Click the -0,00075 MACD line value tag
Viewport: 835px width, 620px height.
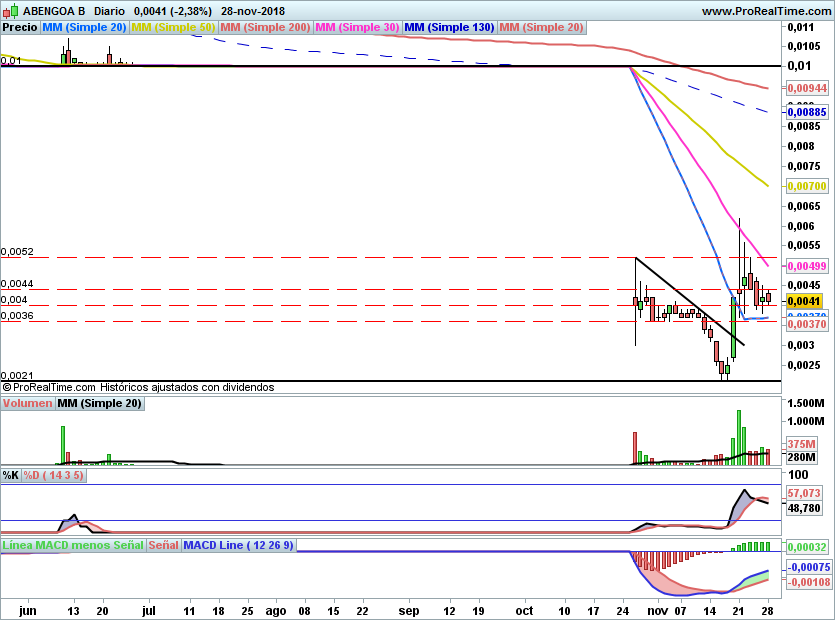[809, 567]
